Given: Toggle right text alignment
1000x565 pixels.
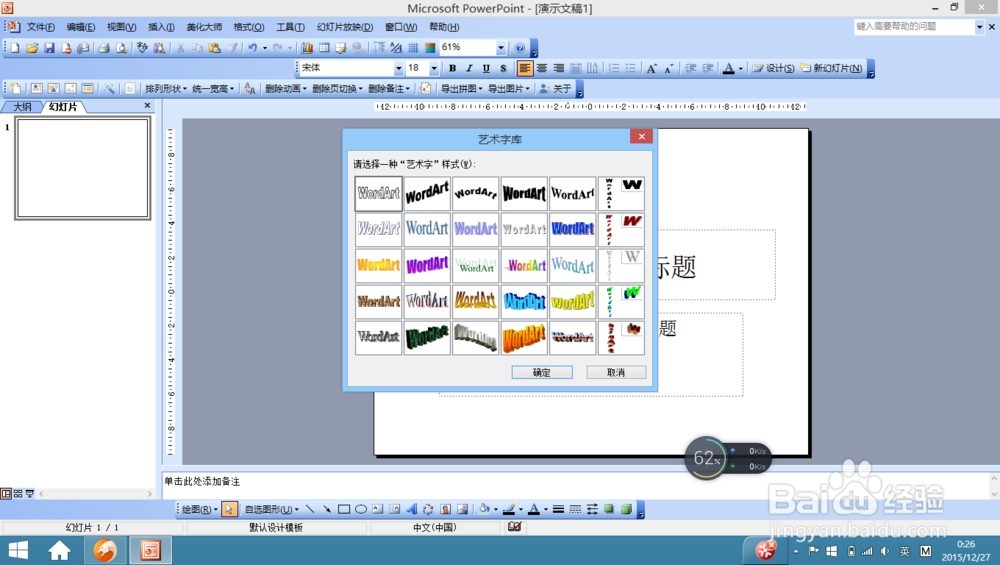Looking at the screenshot, I should pos(559,68).
